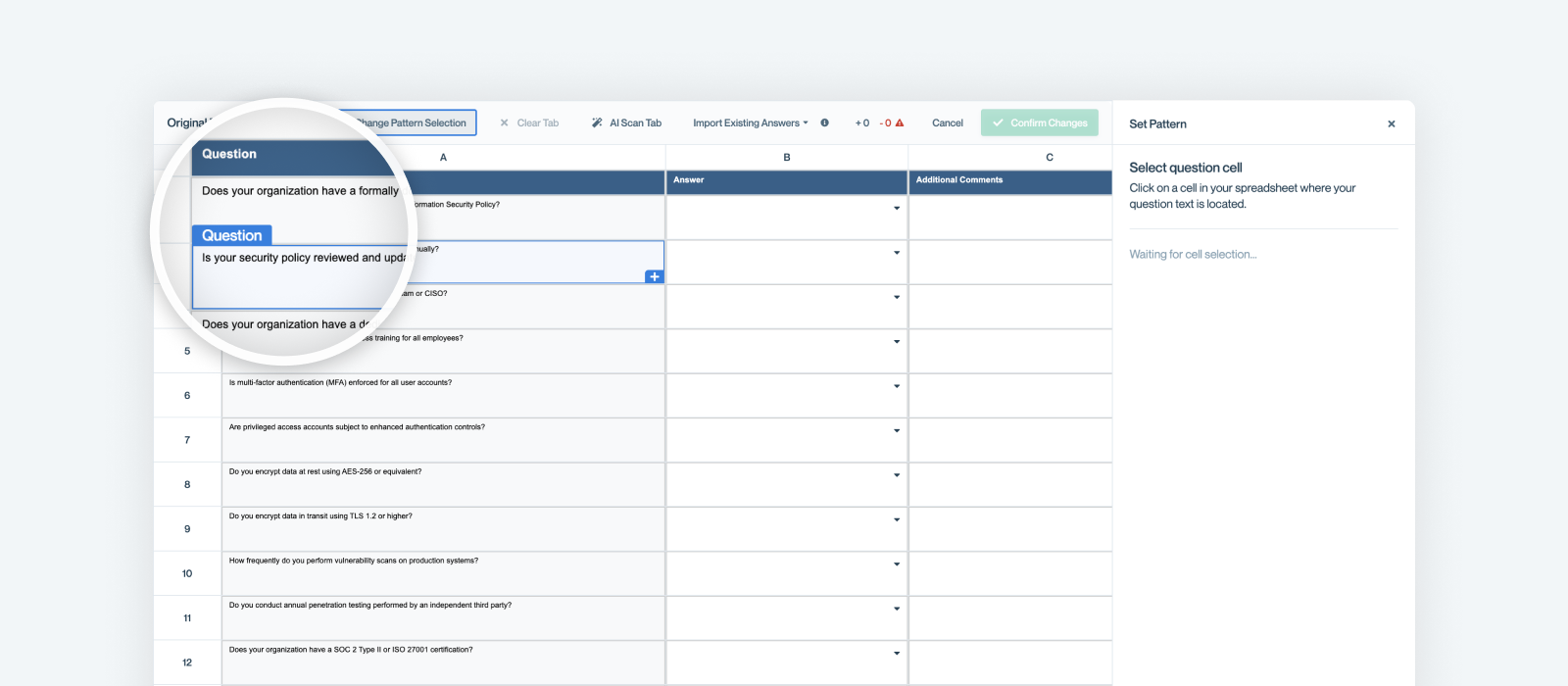1568x686 pixels.
Task: Click the checkmark icon in Confirm Changes
Action: click(998, 122)
